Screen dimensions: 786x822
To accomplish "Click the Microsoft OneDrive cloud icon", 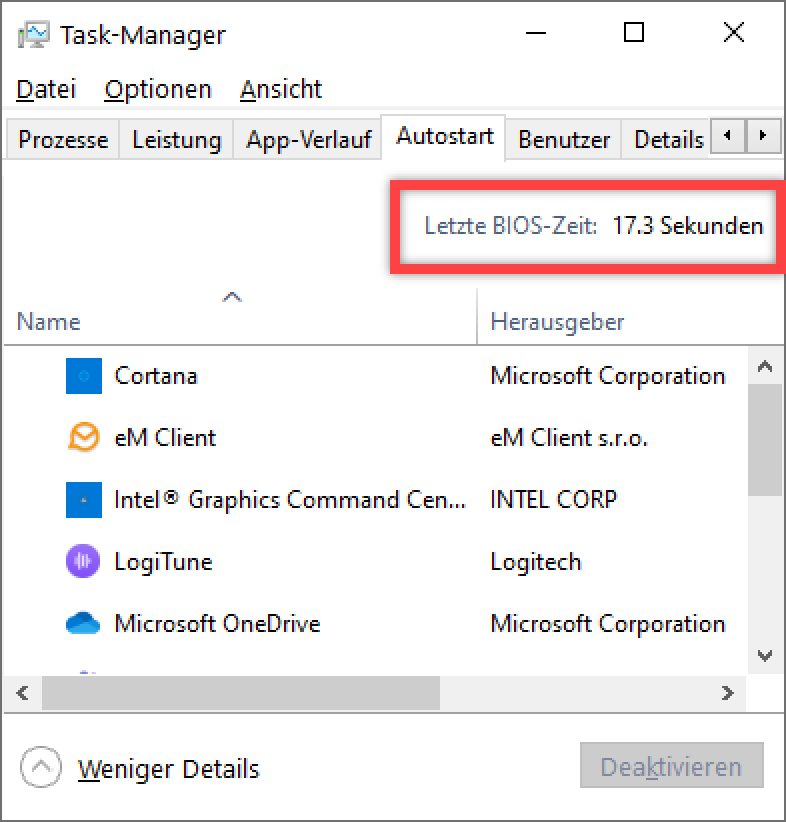I will click(x=84, y=624).
